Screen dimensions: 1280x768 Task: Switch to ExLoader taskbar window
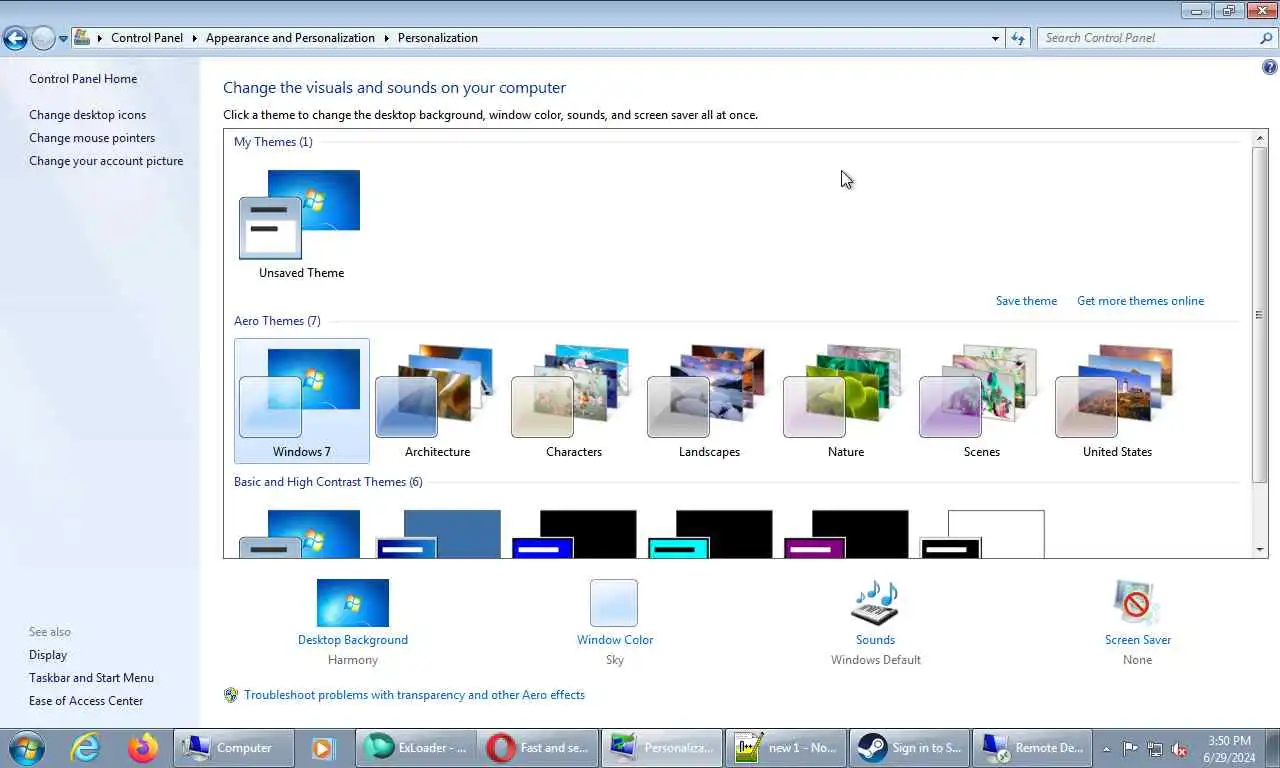[x=416, y=748]
